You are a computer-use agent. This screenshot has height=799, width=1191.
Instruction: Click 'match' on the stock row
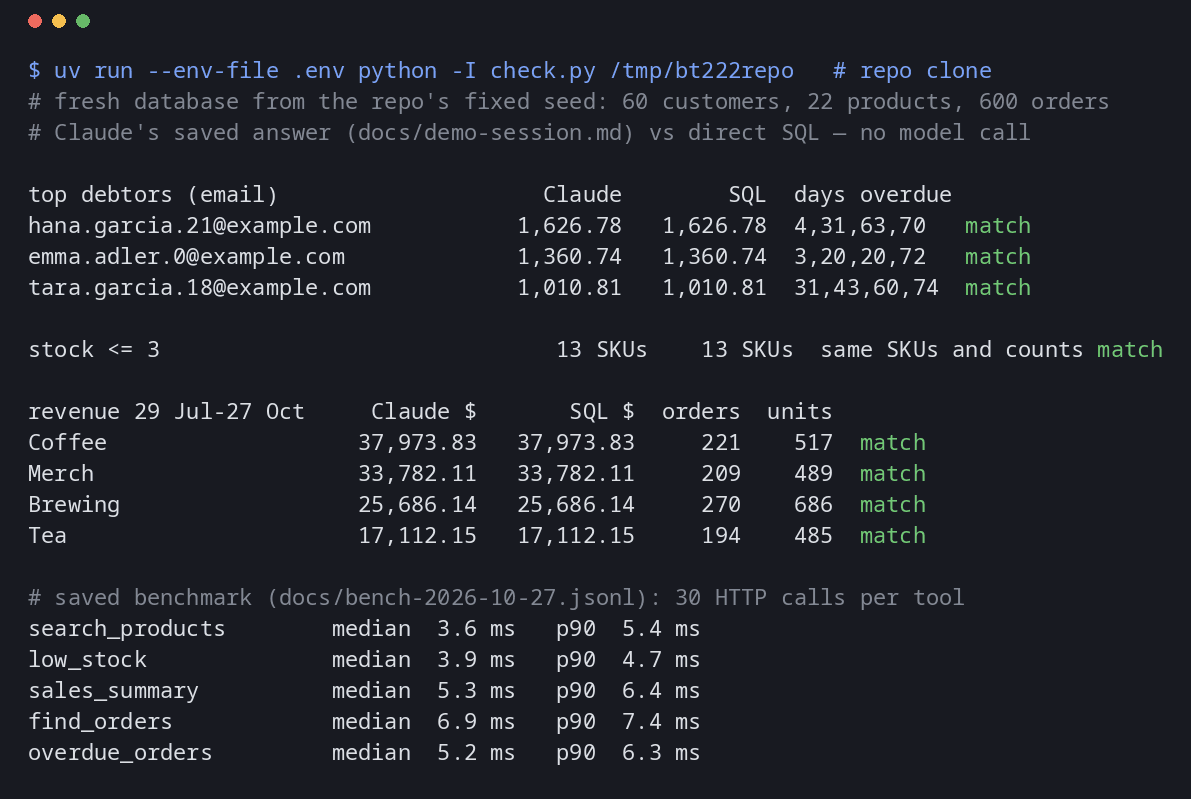(1130, 350)
